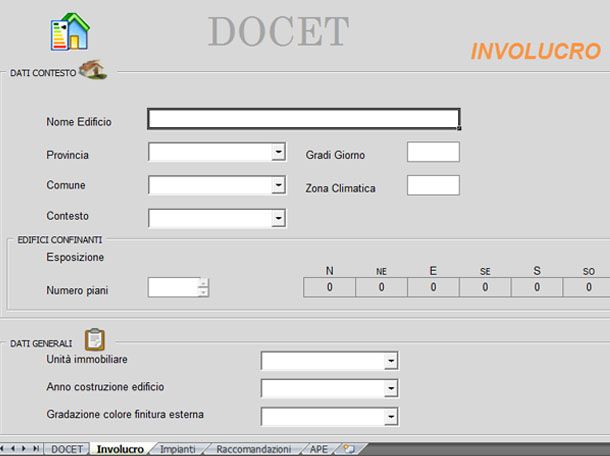The image size is (610, 456).
Task: Switch to the DOCET sheet tab
Action: [x=67, y=449]
